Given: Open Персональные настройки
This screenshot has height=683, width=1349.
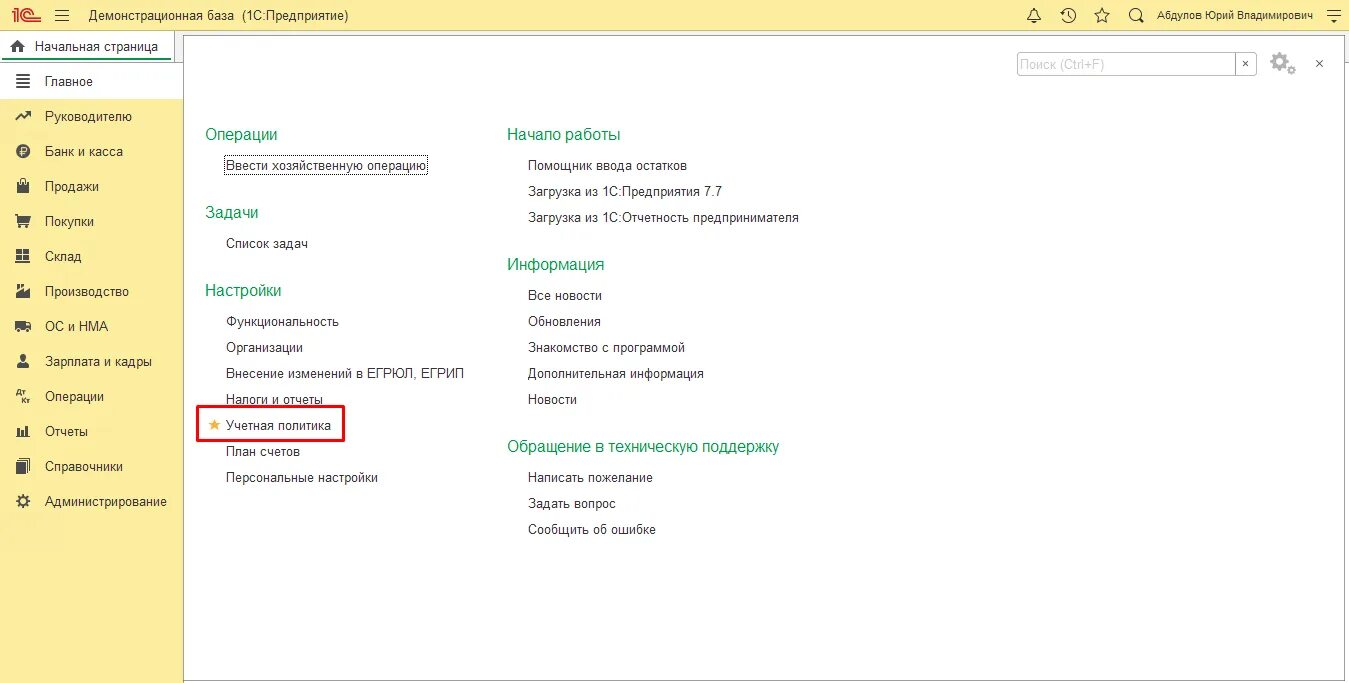Looking at the screenshot, I should click(x=302, y=478).
